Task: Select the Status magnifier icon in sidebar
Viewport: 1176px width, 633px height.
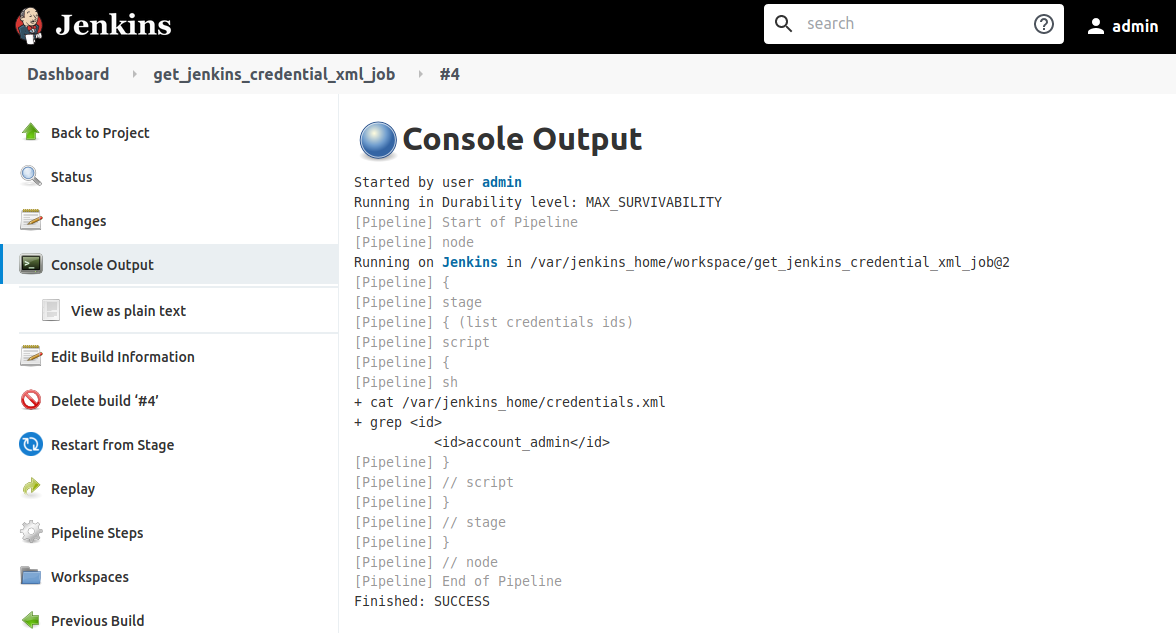Action: (30, 176)
